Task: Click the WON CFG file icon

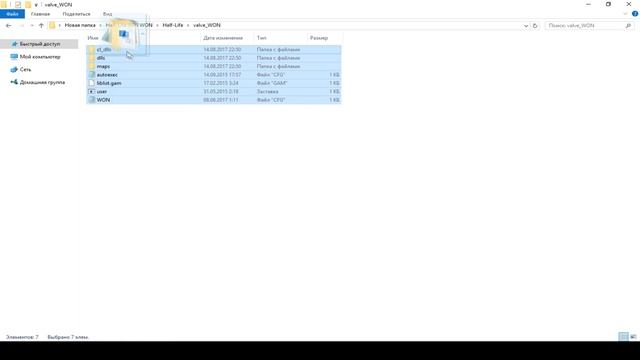Action: pyautogui.click(x=91, y=100)
